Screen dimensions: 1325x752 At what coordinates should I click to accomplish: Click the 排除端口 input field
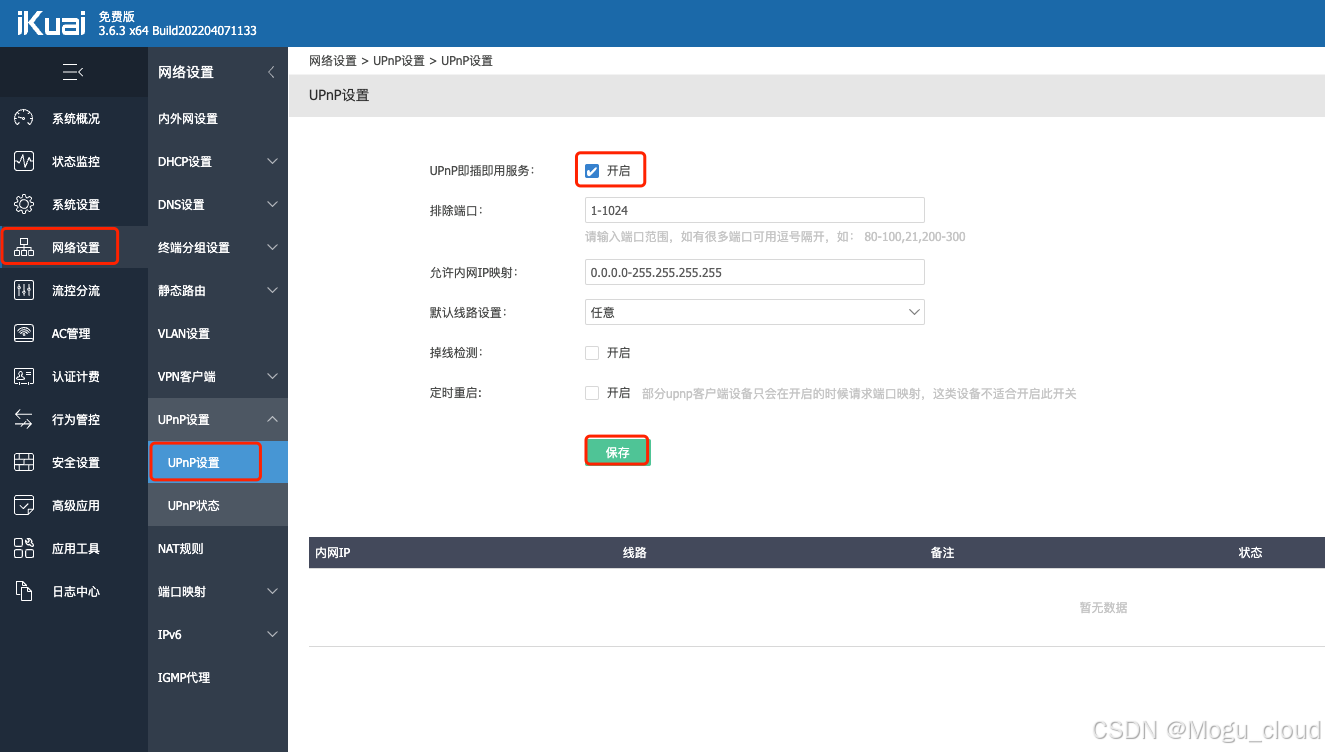tap(755, 210)
